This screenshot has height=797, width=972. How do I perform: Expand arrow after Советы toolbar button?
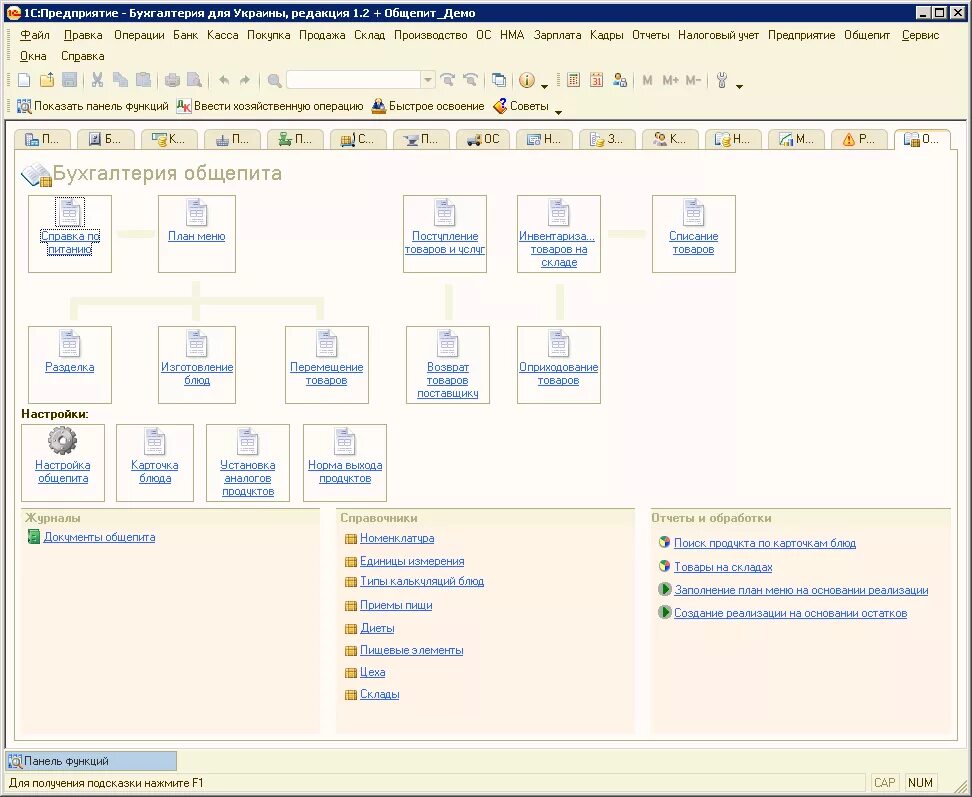tap(558, 112)
